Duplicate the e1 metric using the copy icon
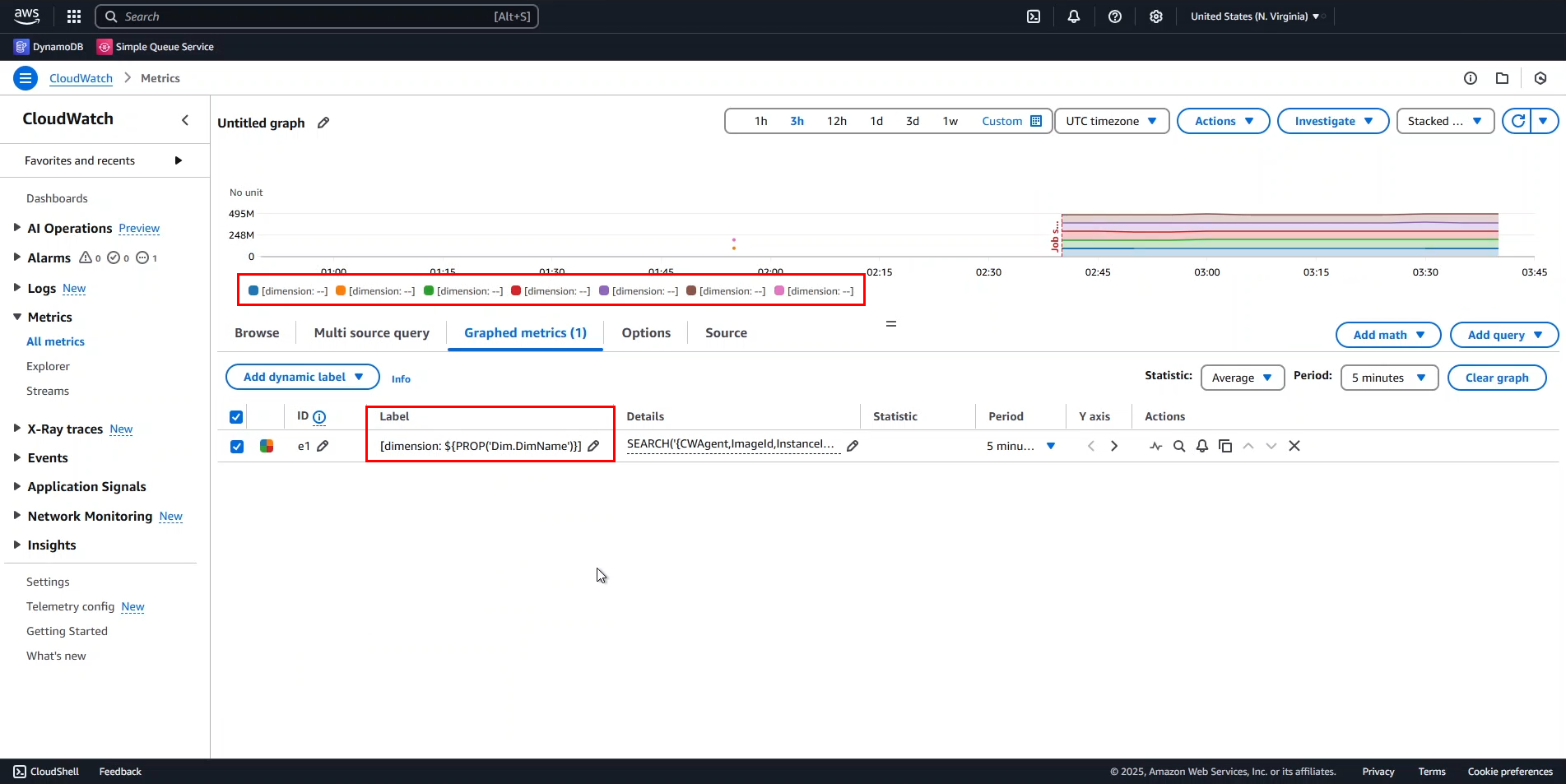This screenshot has width=1566, height=784. (1225, 445)
